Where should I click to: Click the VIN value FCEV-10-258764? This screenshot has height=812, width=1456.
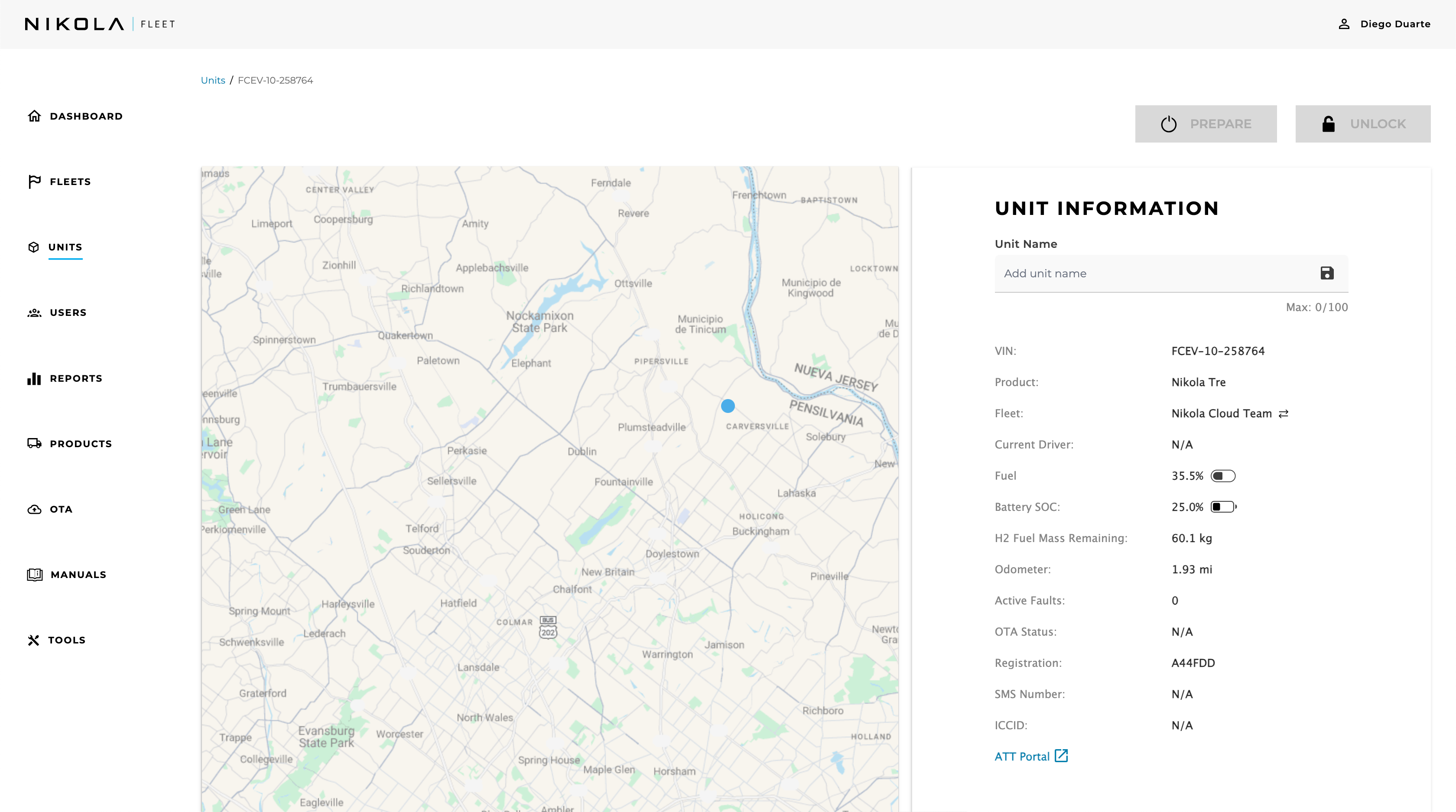tap(1218, 351)
